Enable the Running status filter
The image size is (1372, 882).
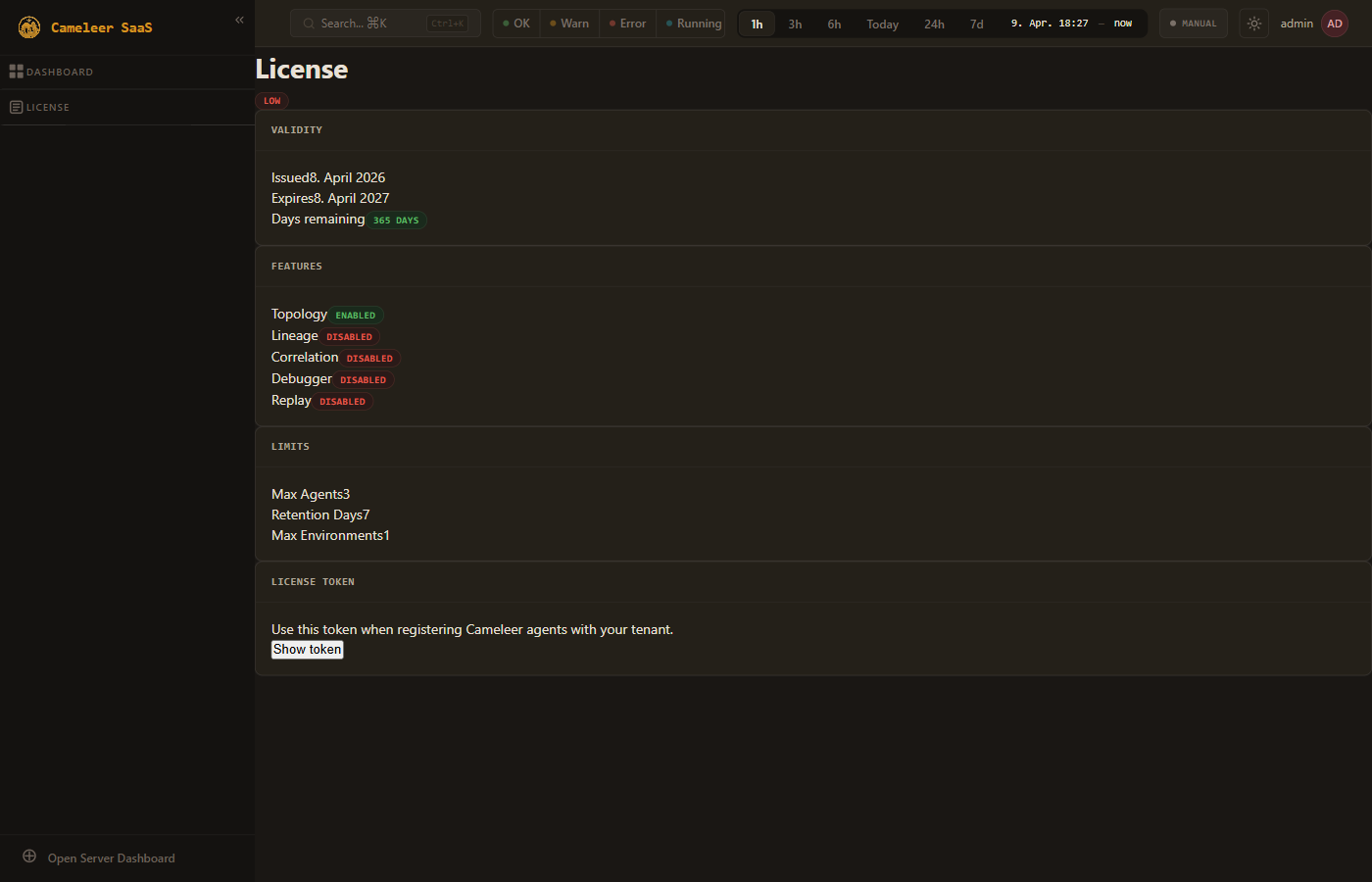694,24
